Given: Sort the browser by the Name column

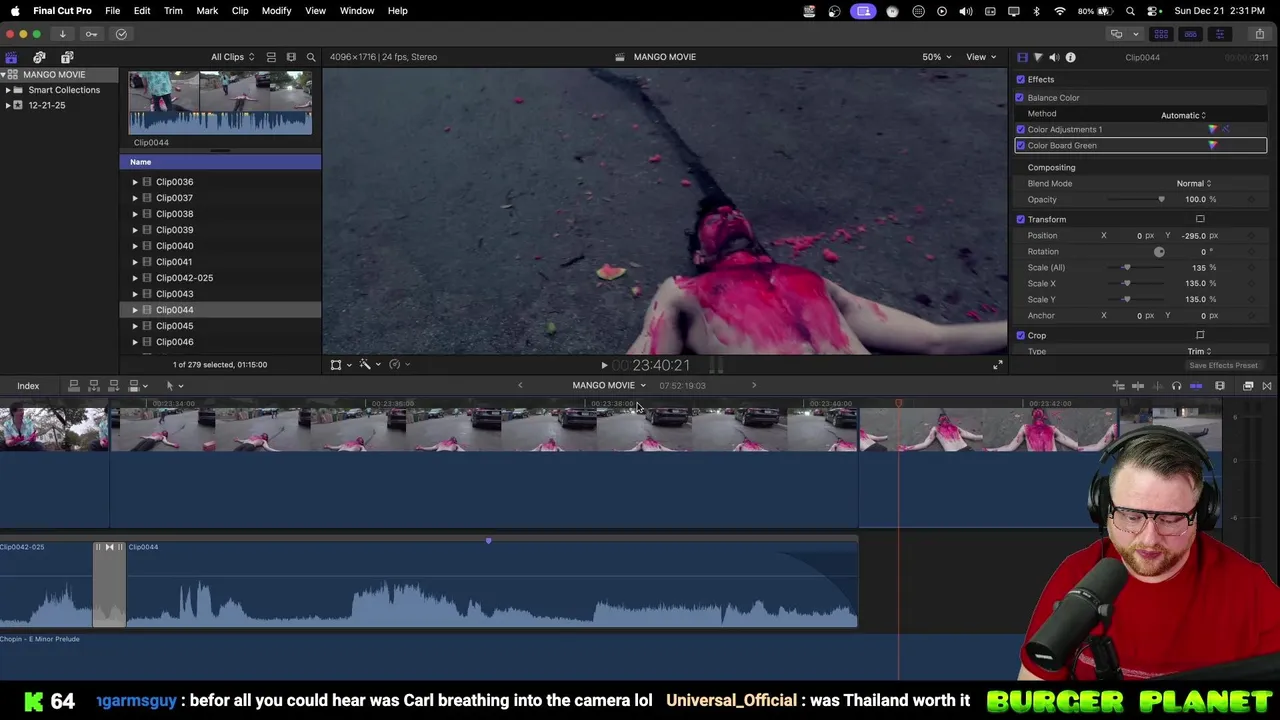Looking at the screenshot, I should point(220,162).
